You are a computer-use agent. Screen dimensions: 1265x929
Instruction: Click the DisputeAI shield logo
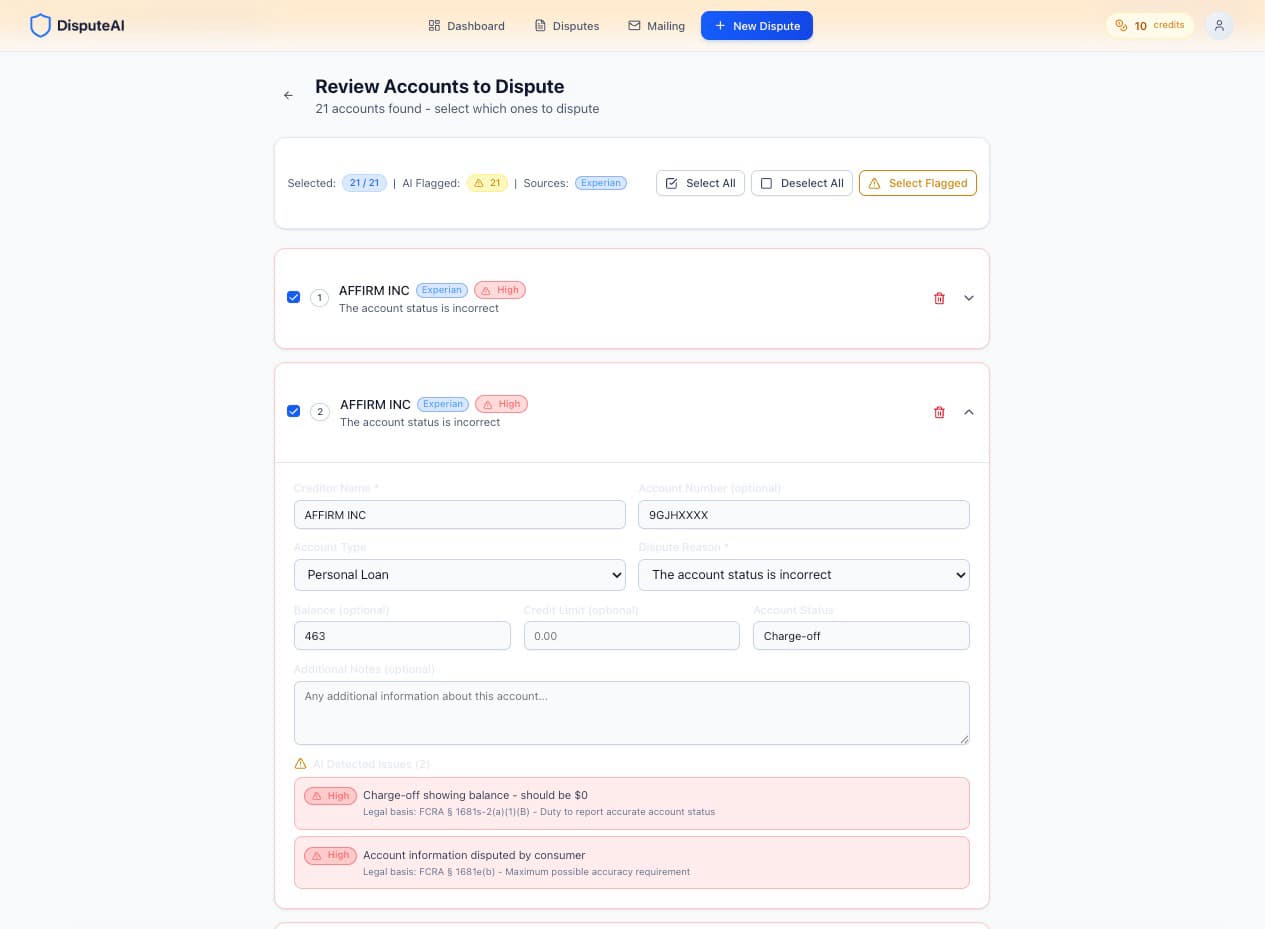click(41, 25)
